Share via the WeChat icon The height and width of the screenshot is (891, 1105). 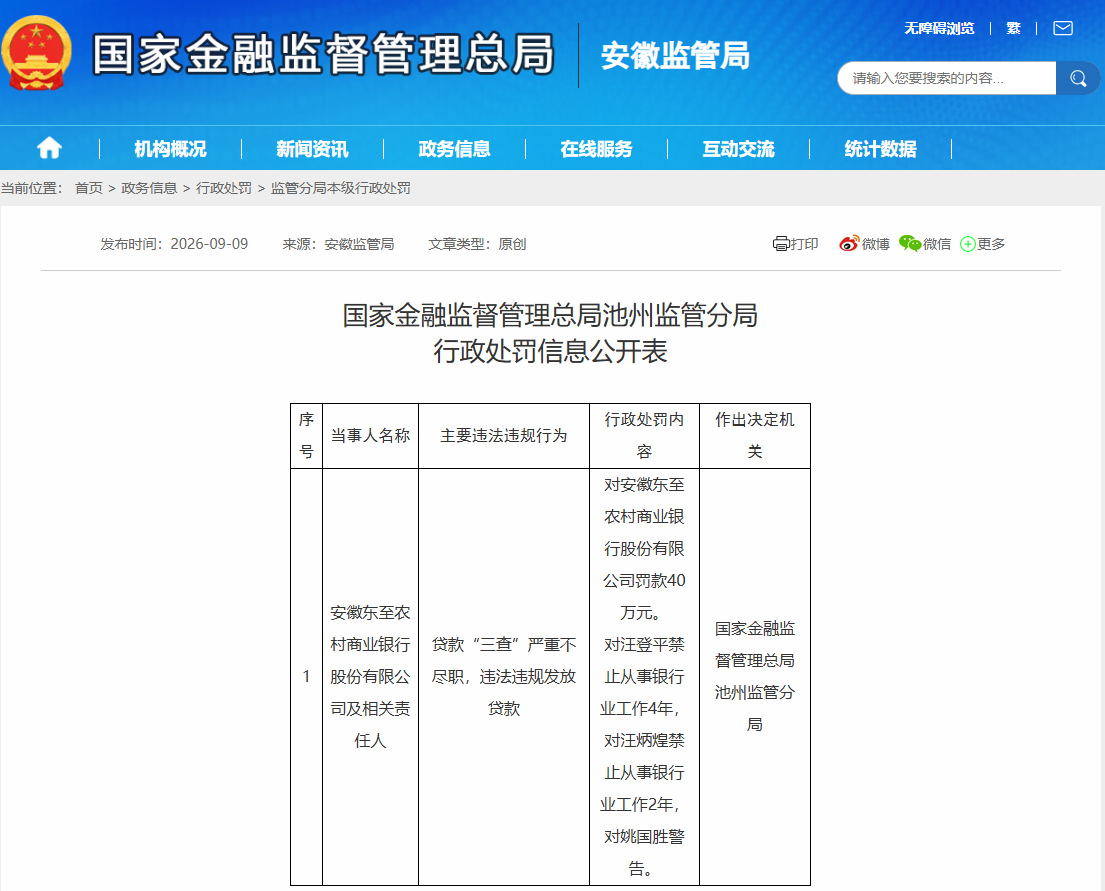[910, 244]
